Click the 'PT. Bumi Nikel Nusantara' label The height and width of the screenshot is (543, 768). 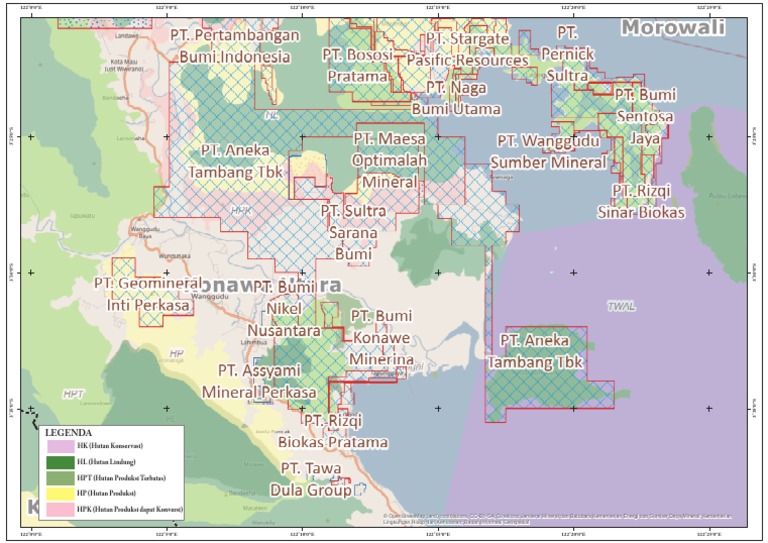(x=284, y=309)
